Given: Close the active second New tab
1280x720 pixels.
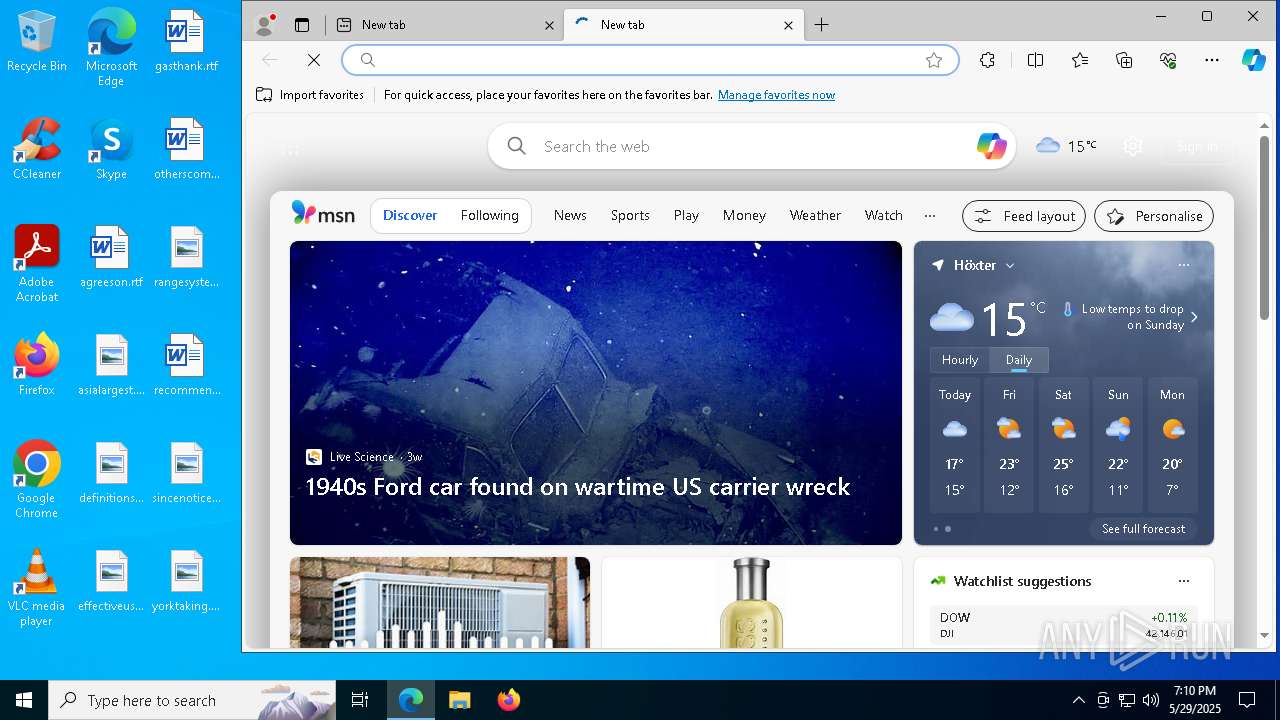Looking at the screenshot, I should click(x=788, y=25).
